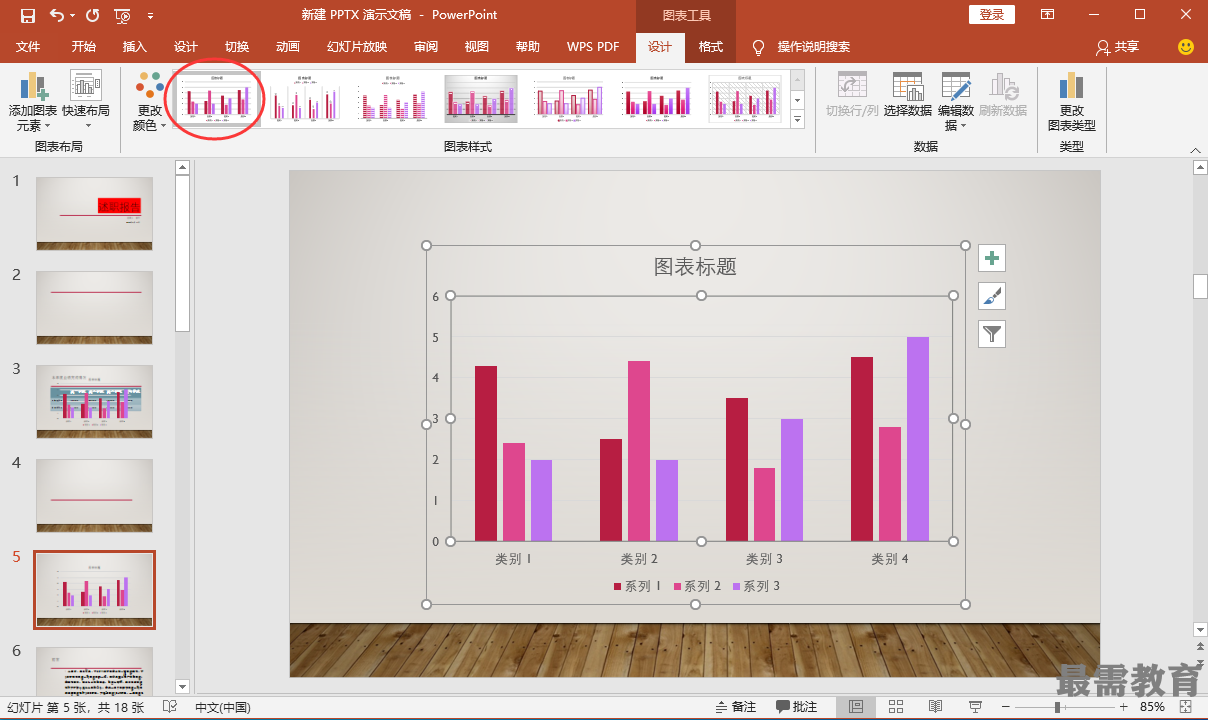Click the 系列 3 legend entry
Image resolution: width=1208 pixels, height=720 pixels.
(756, 586)
